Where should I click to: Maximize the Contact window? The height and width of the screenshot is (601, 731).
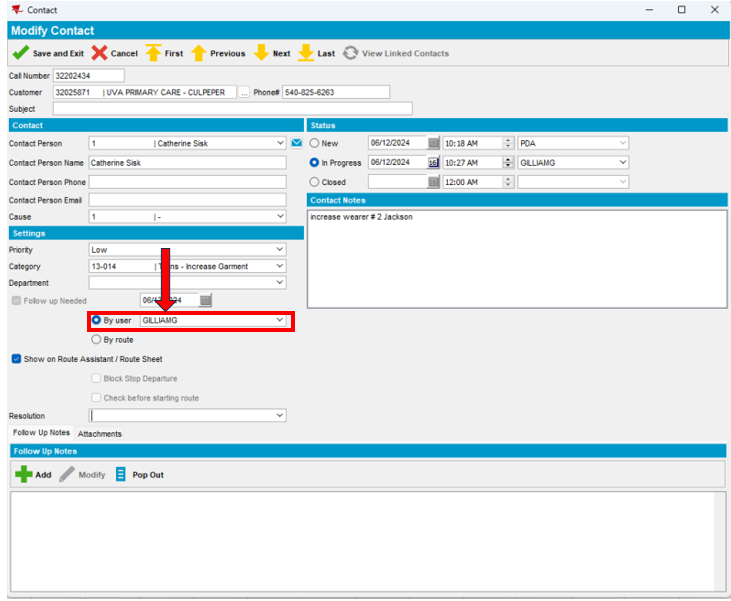pyautogui.click(x=682, y=10)
